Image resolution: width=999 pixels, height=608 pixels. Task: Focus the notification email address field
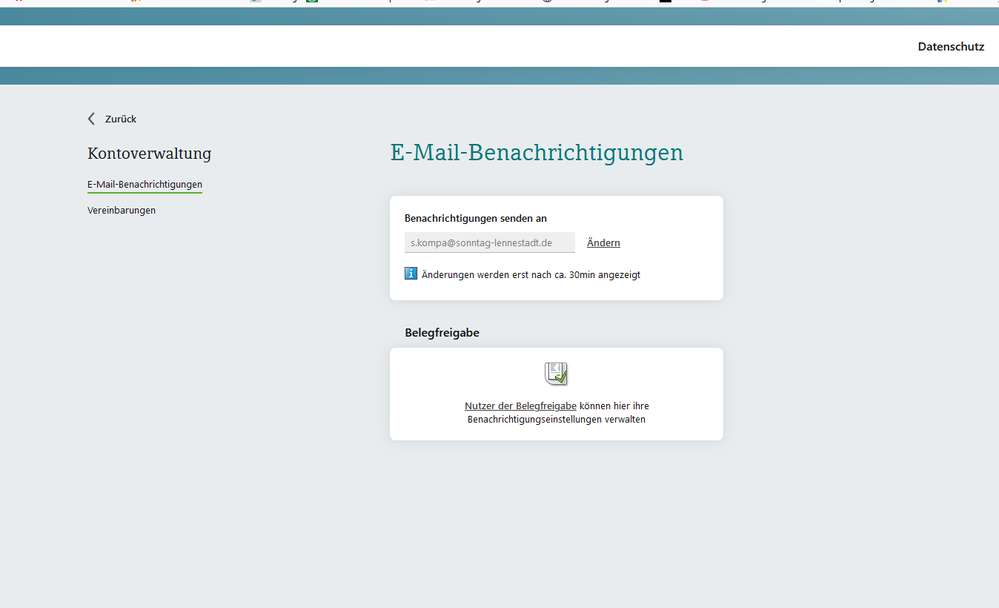point(489,243)
